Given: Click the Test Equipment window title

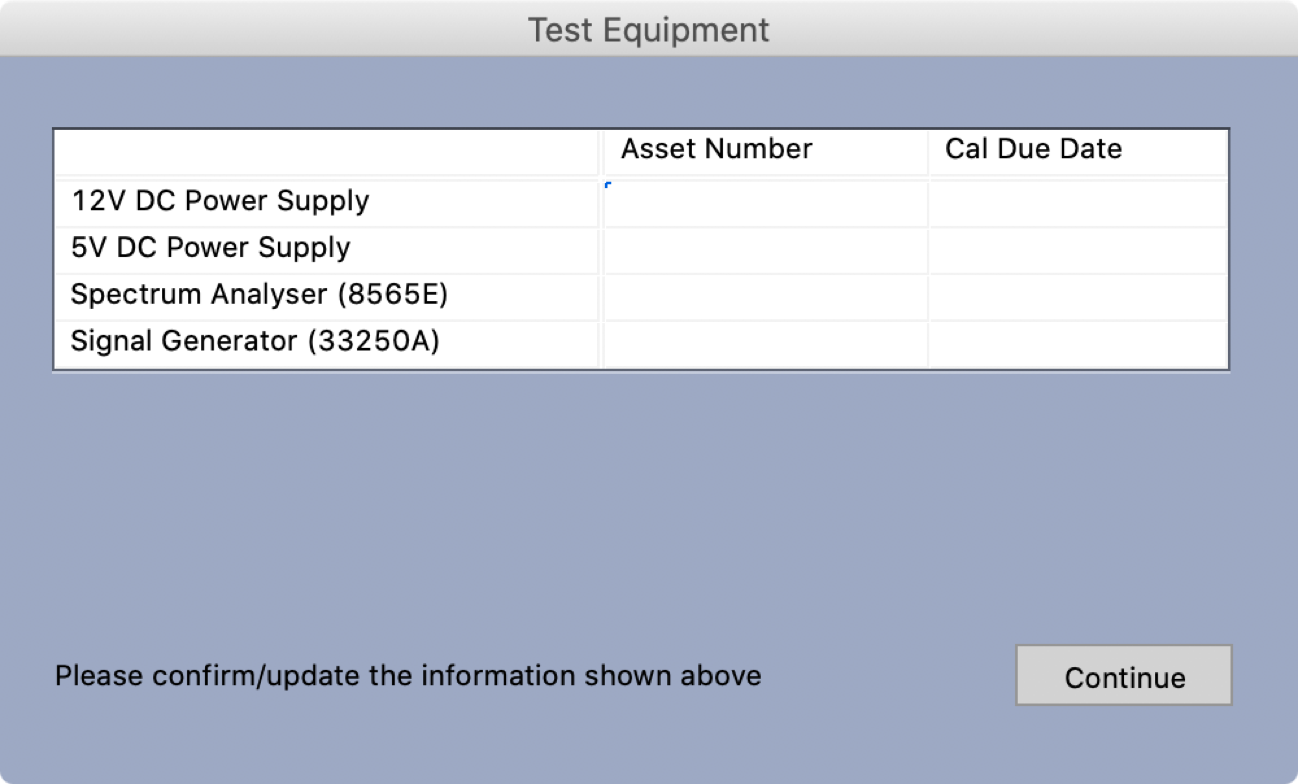Looking at the screenshot, I should click(x=649, y=30).
